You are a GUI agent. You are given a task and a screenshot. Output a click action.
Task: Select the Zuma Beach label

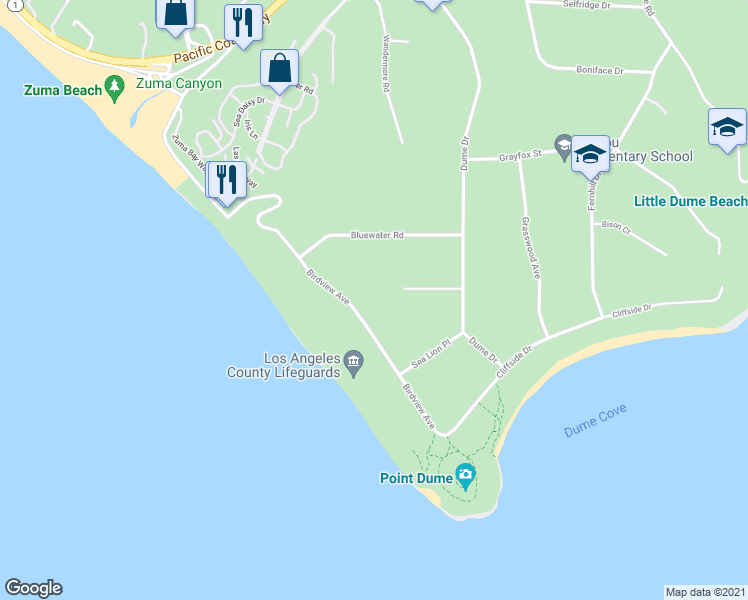[63, 90]
